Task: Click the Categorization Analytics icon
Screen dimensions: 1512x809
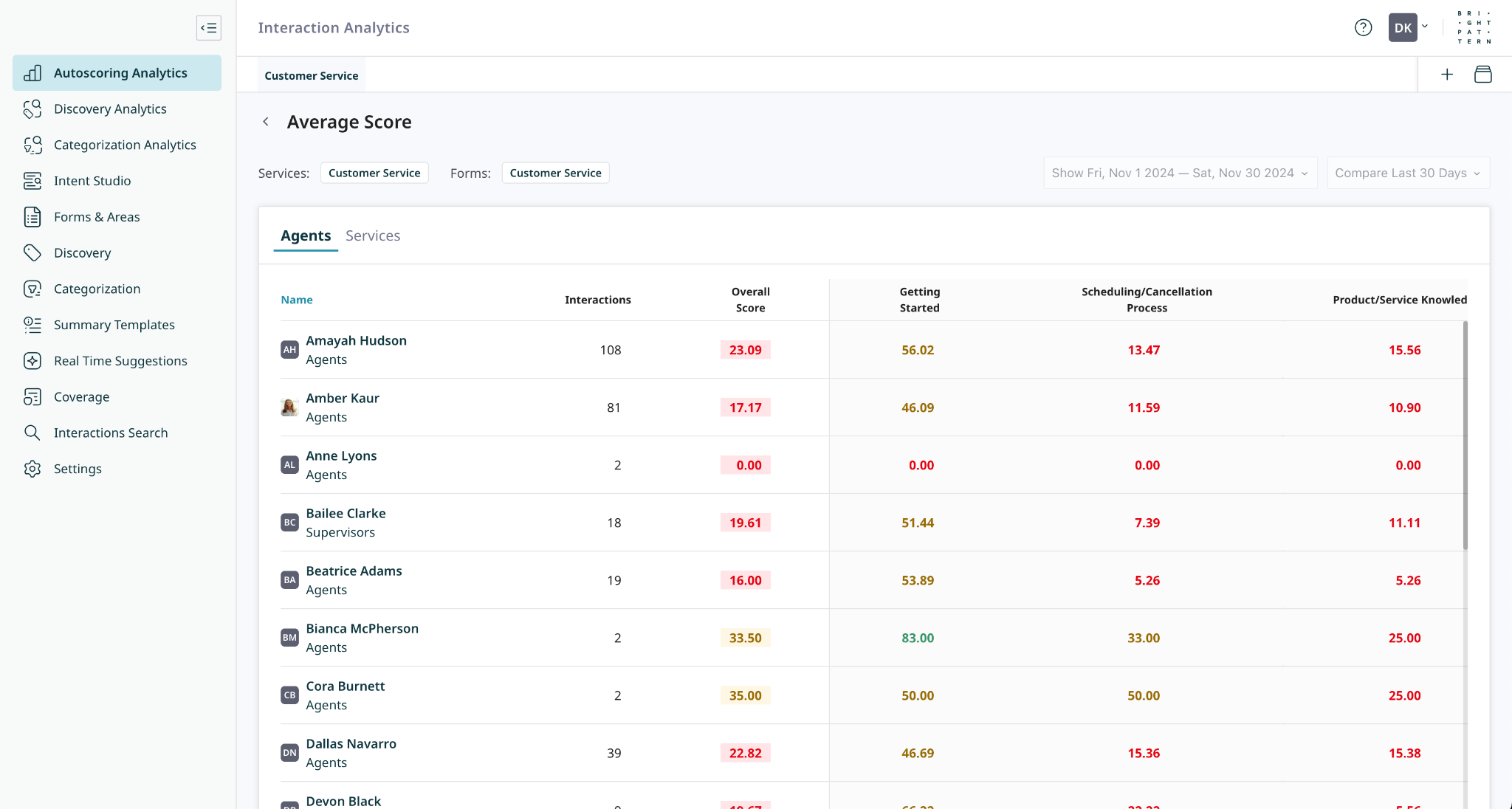Action: coord(32,145)
